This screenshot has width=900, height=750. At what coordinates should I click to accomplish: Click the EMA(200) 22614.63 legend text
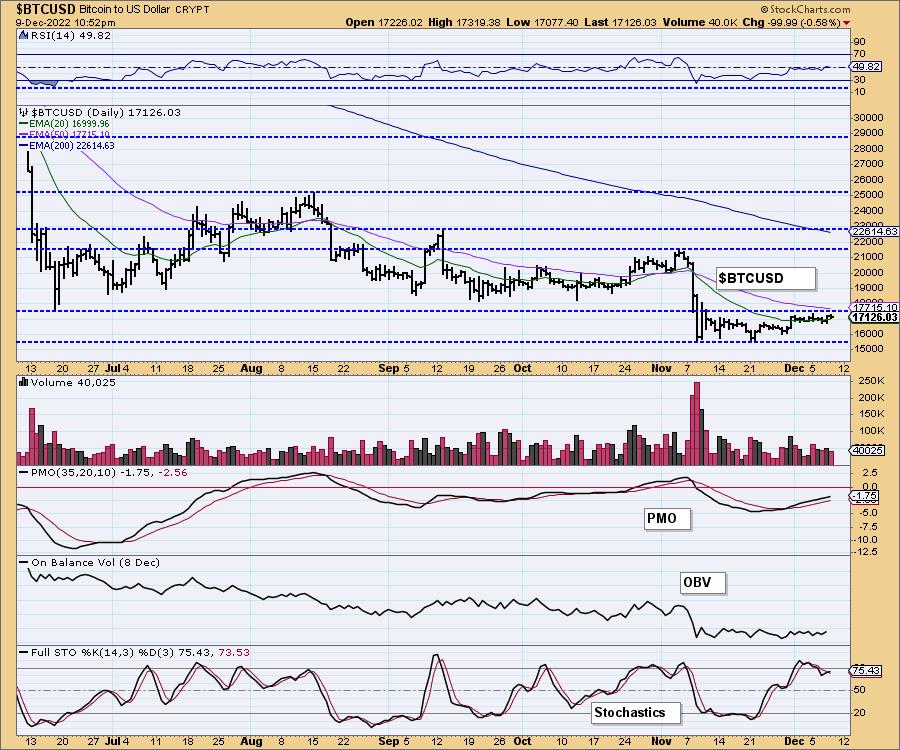(x=72, y=145)
